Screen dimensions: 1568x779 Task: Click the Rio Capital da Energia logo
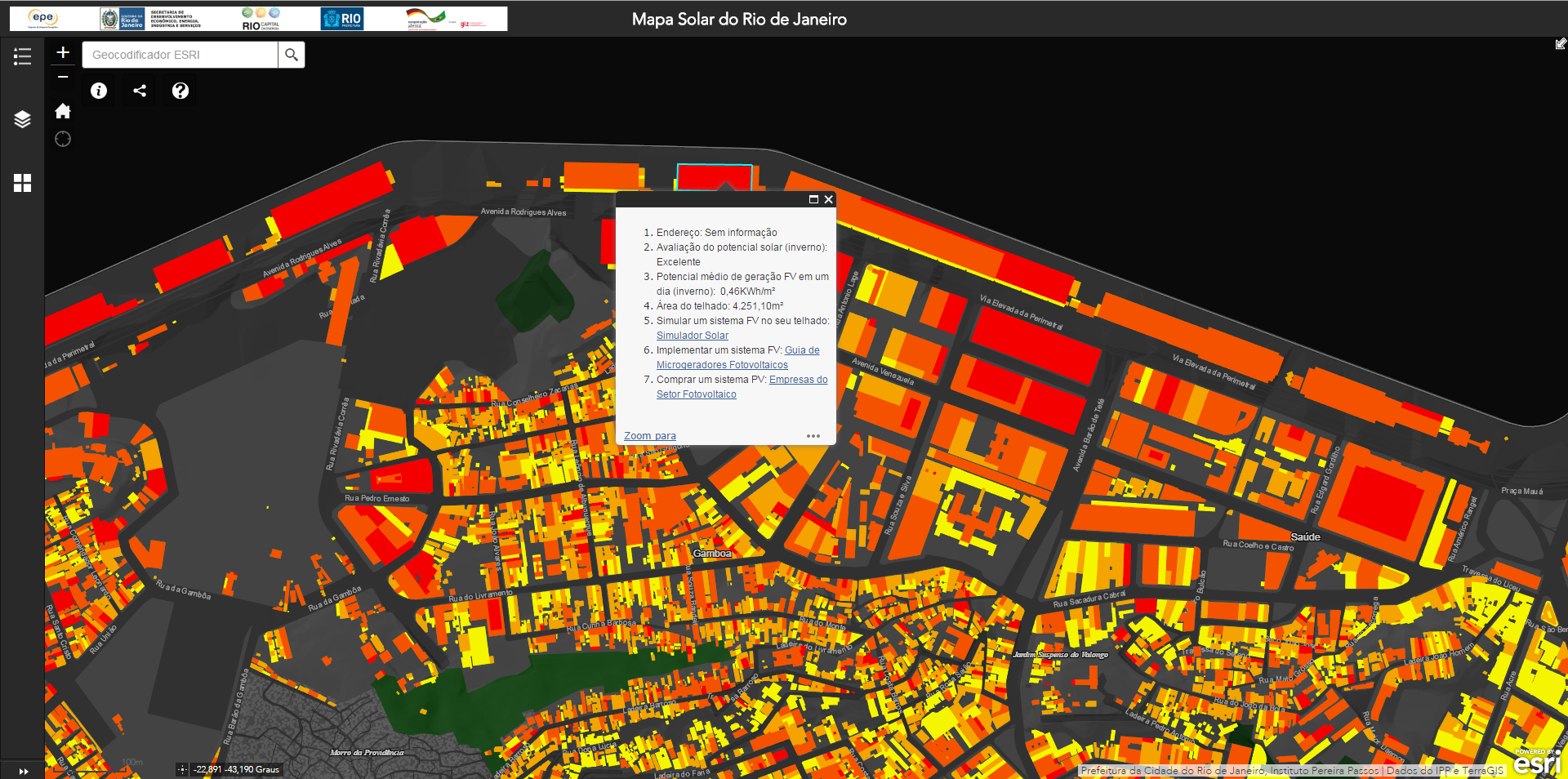point(261,19)
